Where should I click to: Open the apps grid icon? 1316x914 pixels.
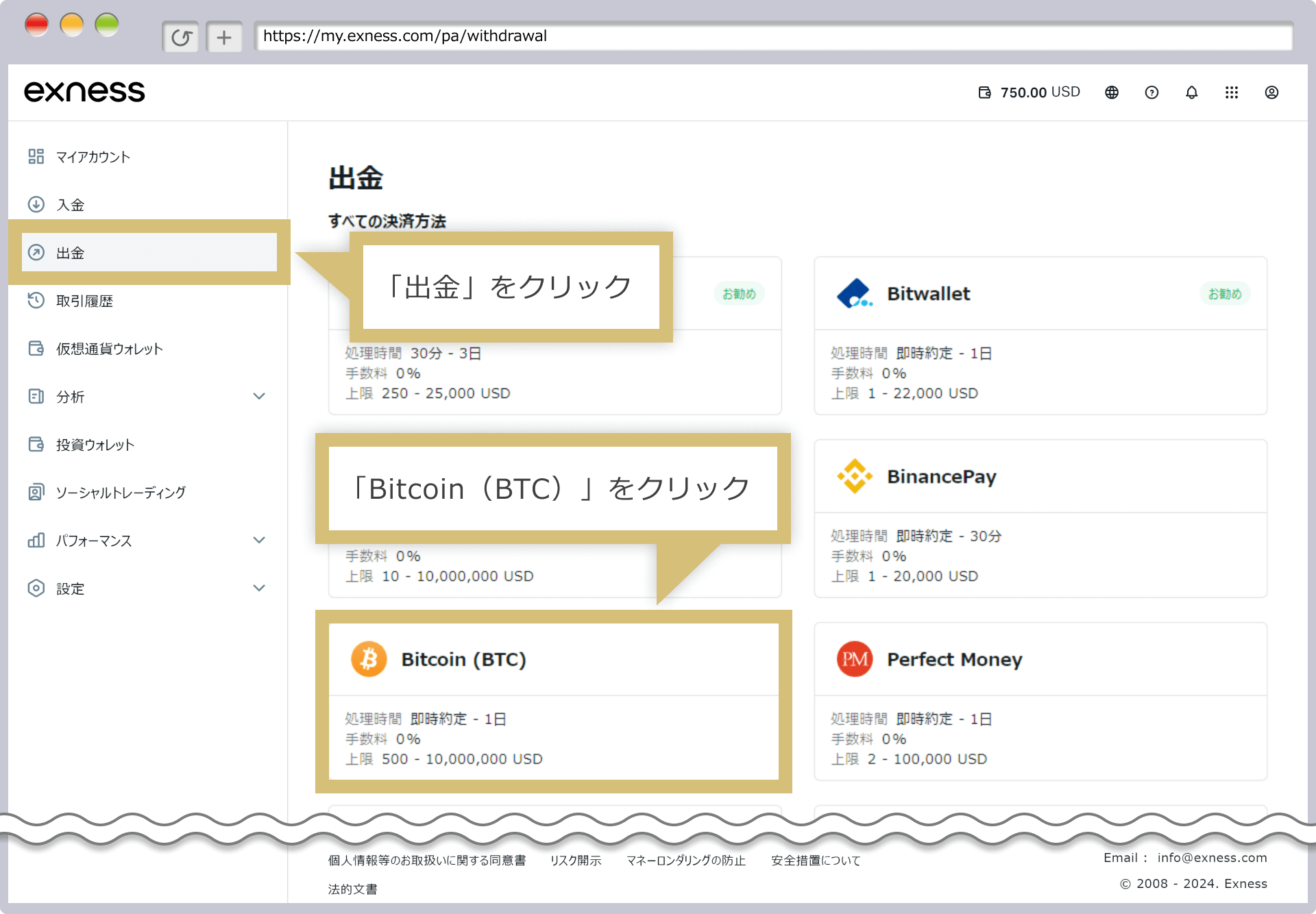click(1232, 92)
